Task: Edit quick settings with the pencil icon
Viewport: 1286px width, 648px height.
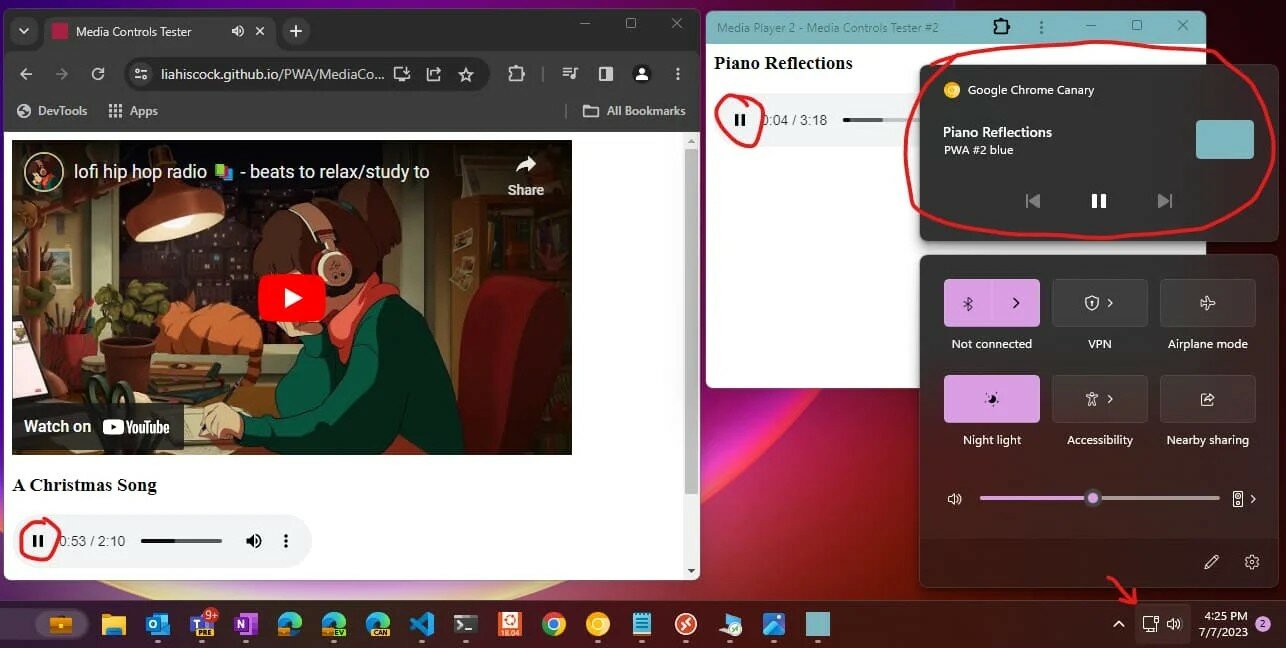Action: tap(1211, 562)
